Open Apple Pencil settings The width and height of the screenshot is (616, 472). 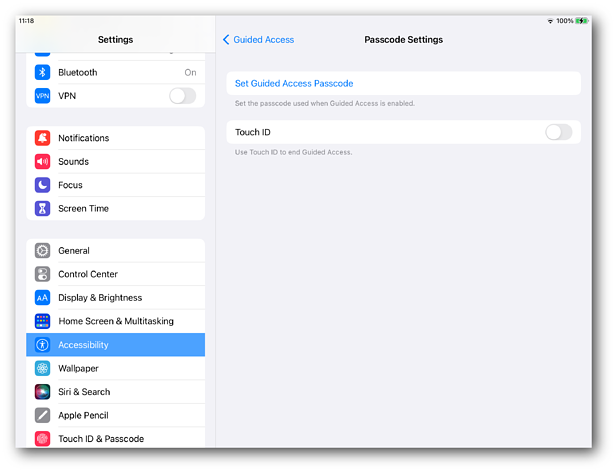(83, 415)
